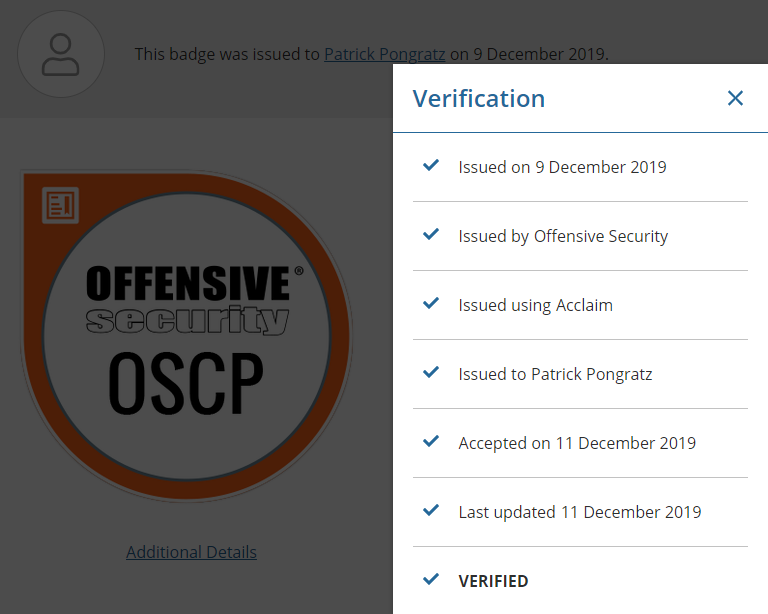Image resolution: width=768 pixels, height=614 pixels.
Task: Open the Additional Details link
Action: 192,552
